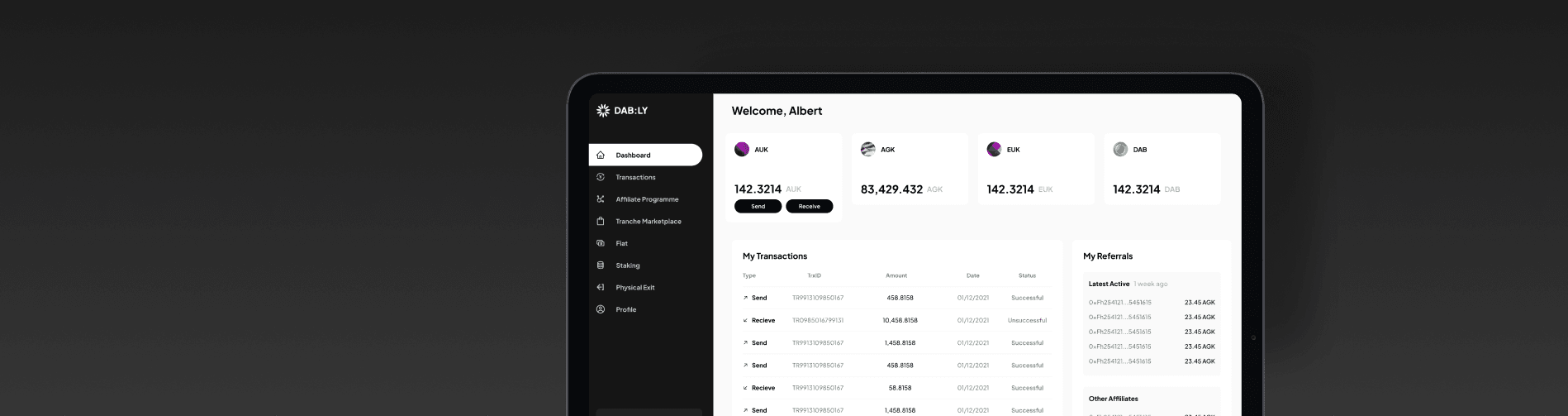Open the Tranche Marketplace bag icon
Viewport: 1568px width, 416px height.
[601, 221]
